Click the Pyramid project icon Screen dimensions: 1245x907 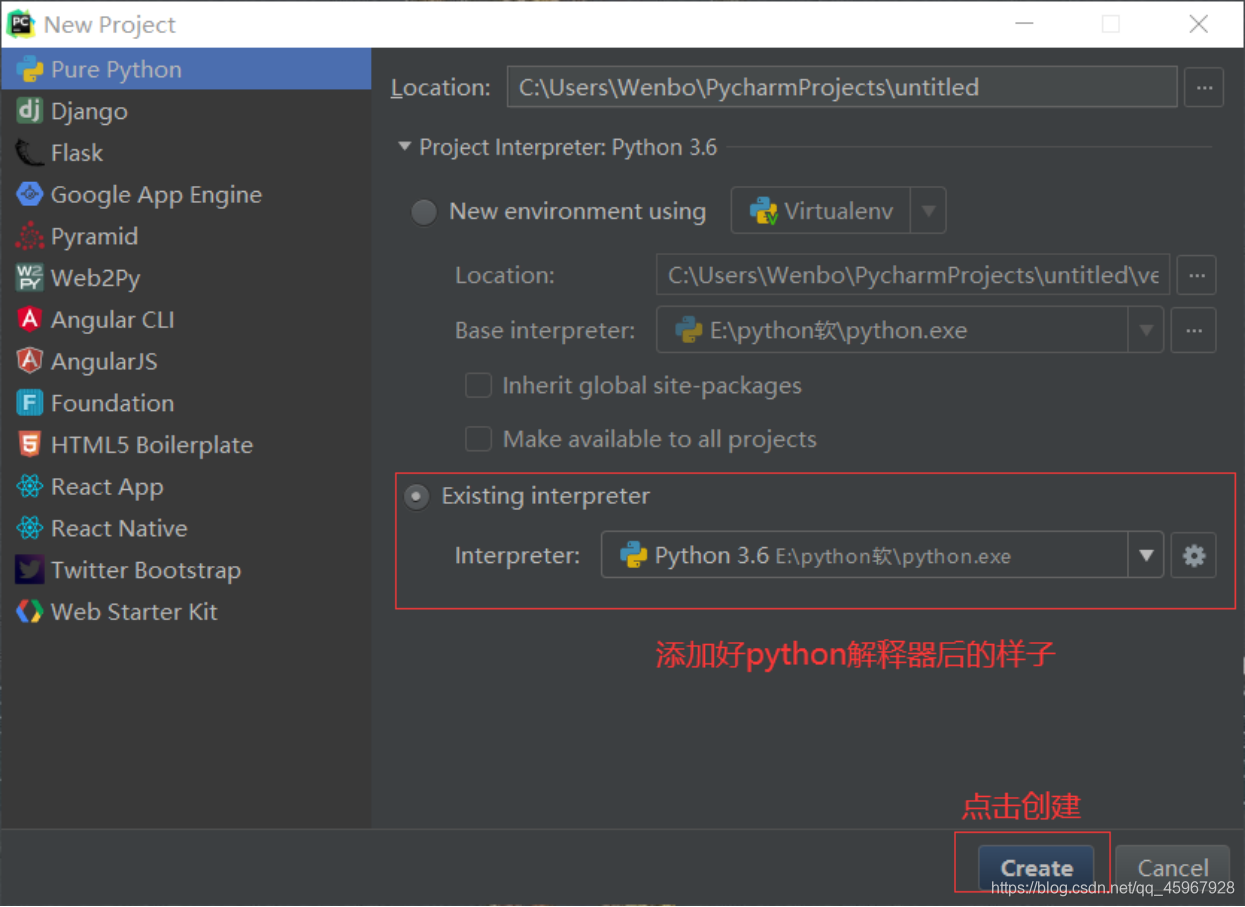(30, 237)
